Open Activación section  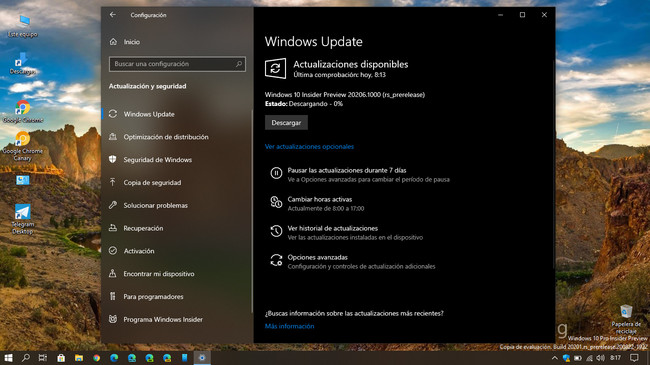pos(177,251)
